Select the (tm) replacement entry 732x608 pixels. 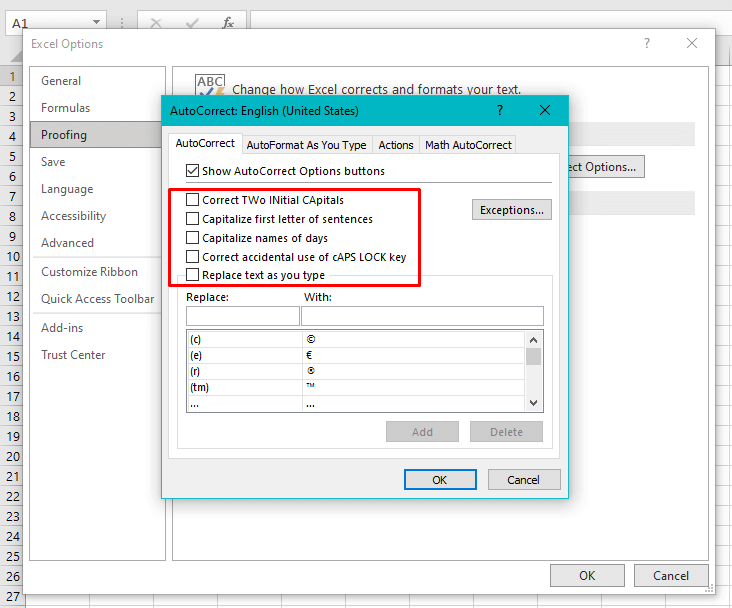[356, 387]
